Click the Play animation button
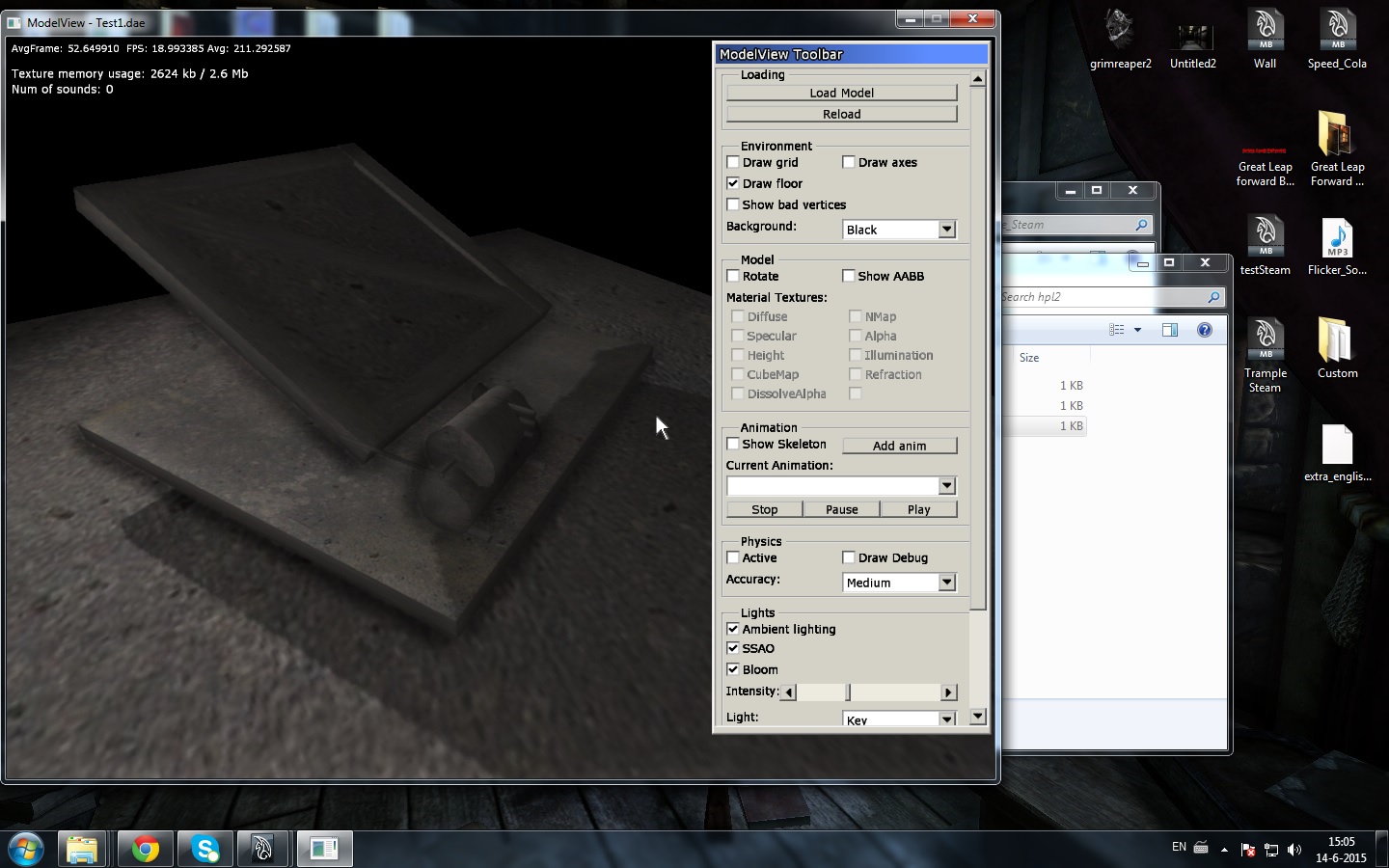 click(x=918, y=509)
